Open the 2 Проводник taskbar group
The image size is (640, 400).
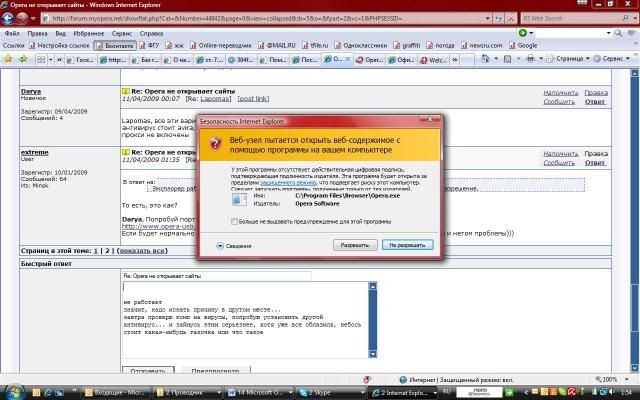click(188, 393)
